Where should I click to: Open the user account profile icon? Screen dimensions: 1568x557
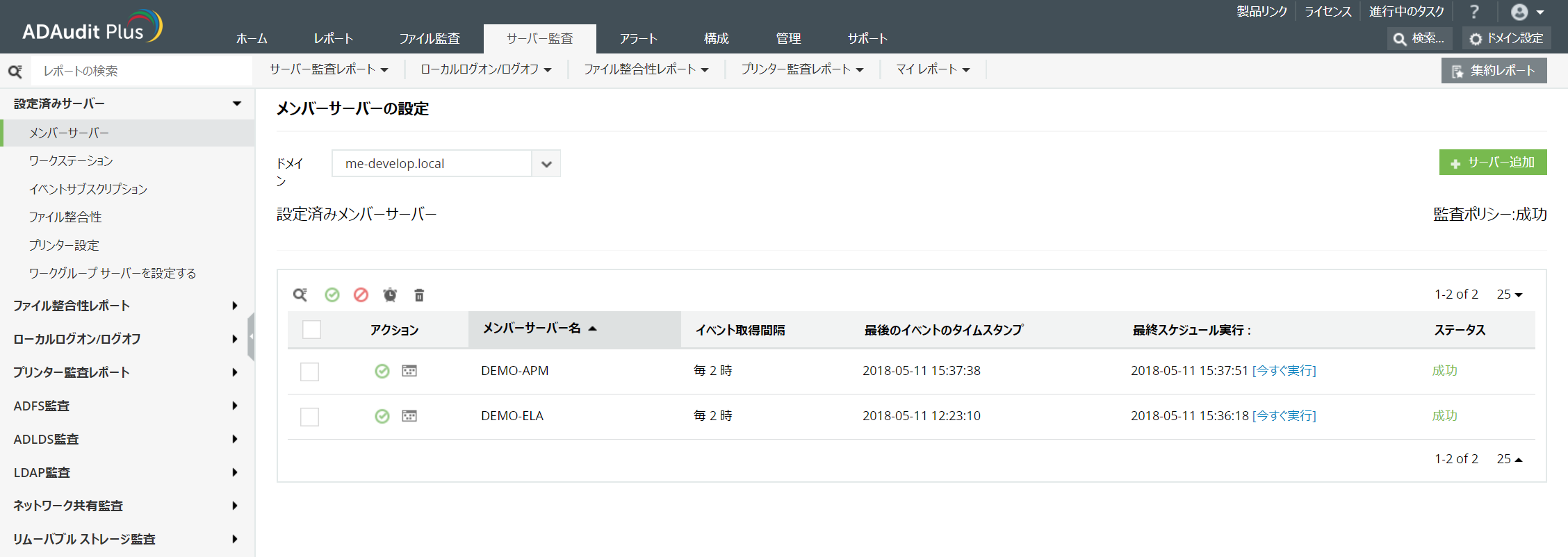1520,12
